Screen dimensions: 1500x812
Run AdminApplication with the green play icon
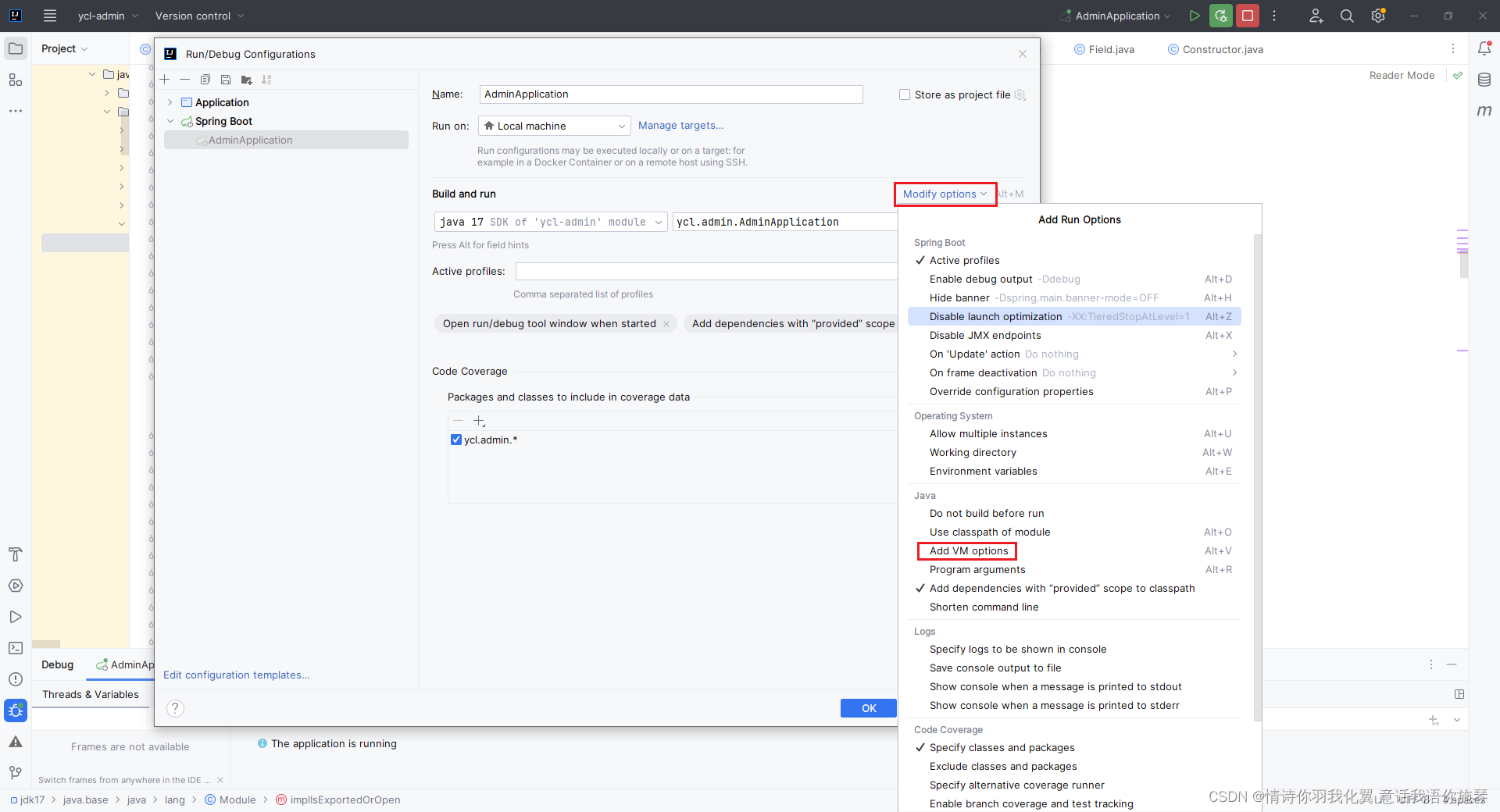tap(1194, 16)
